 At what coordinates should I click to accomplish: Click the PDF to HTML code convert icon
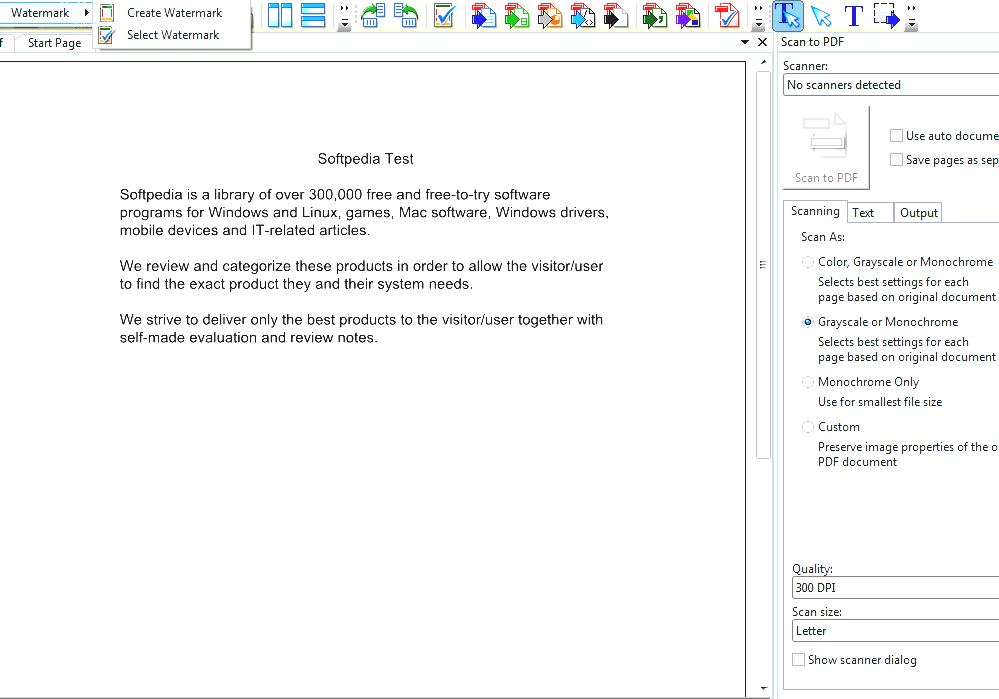point(583,15)
